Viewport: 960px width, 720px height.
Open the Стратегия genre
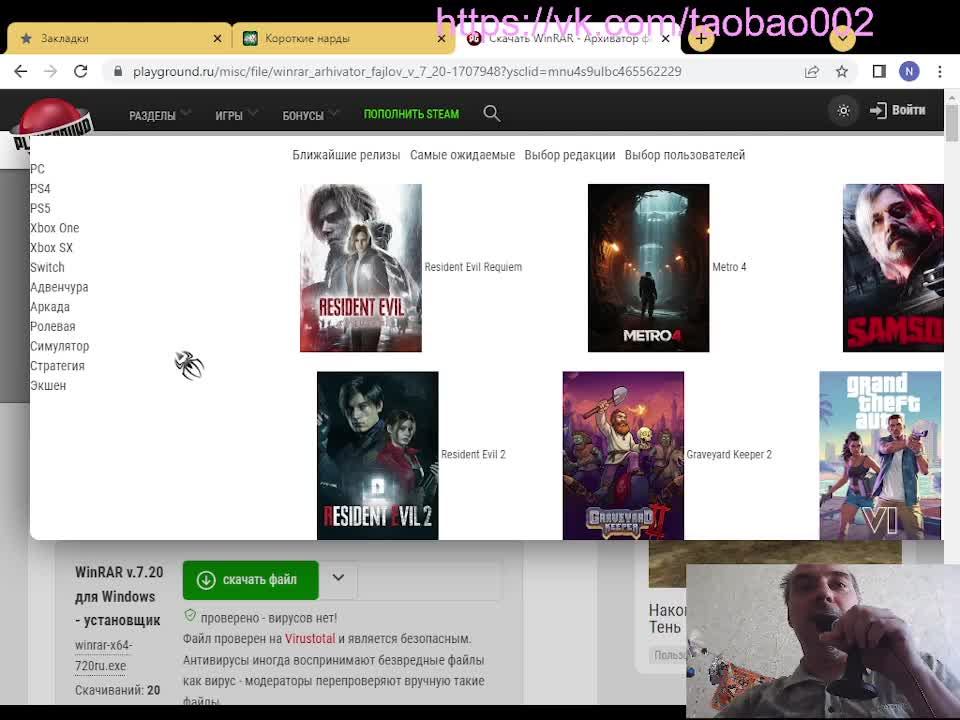58,366
